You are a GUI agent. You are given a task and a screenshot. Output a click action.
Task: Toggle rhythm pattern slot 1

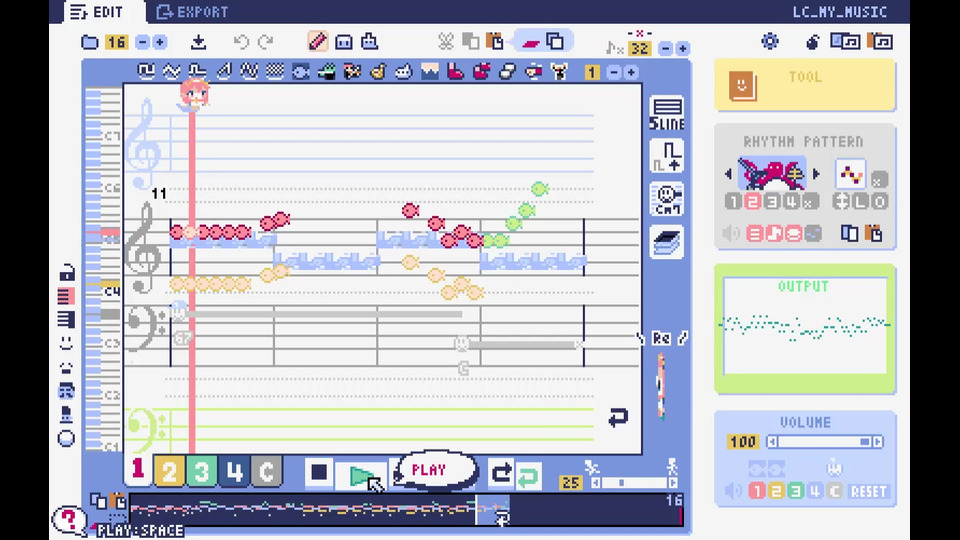click(733, 201)
